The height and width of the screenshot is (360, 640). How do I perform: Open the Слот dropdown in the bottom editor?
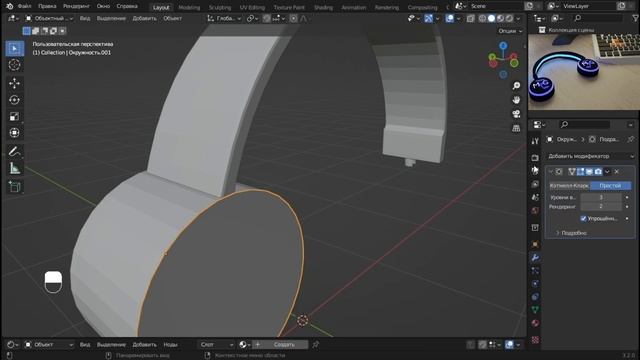216,344
